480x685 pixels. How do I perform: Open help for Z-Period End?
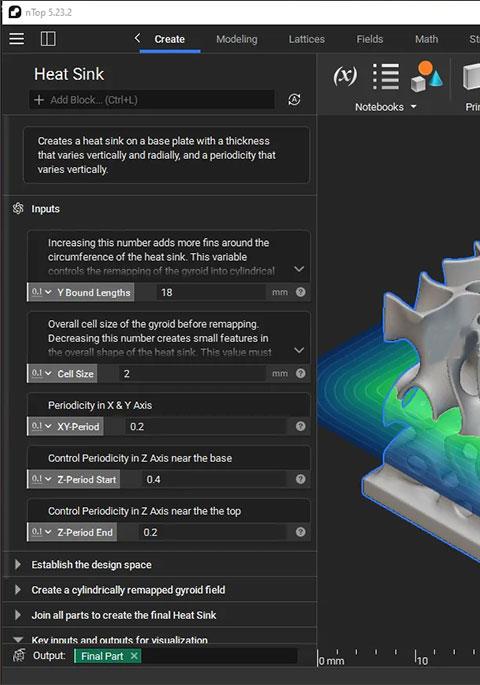[x=300, y=532]
